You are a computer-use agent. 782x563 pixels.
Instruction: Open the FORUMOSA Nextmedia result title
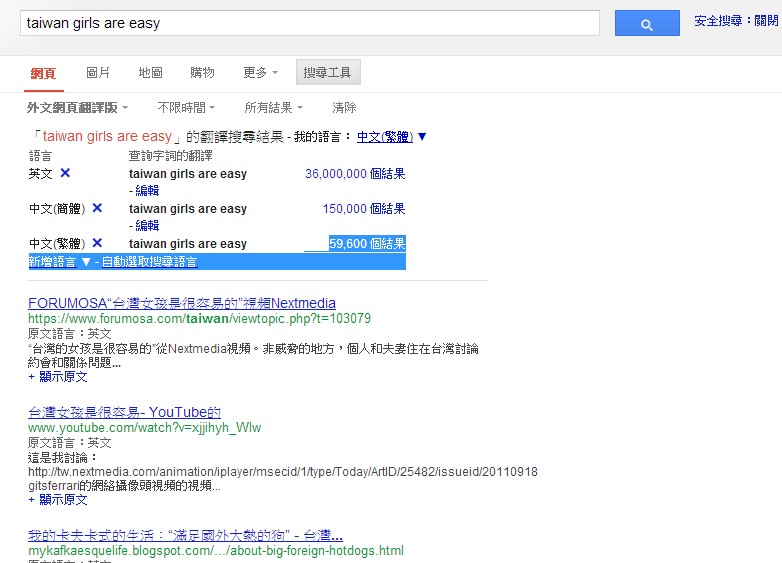[x=182, y=303]
